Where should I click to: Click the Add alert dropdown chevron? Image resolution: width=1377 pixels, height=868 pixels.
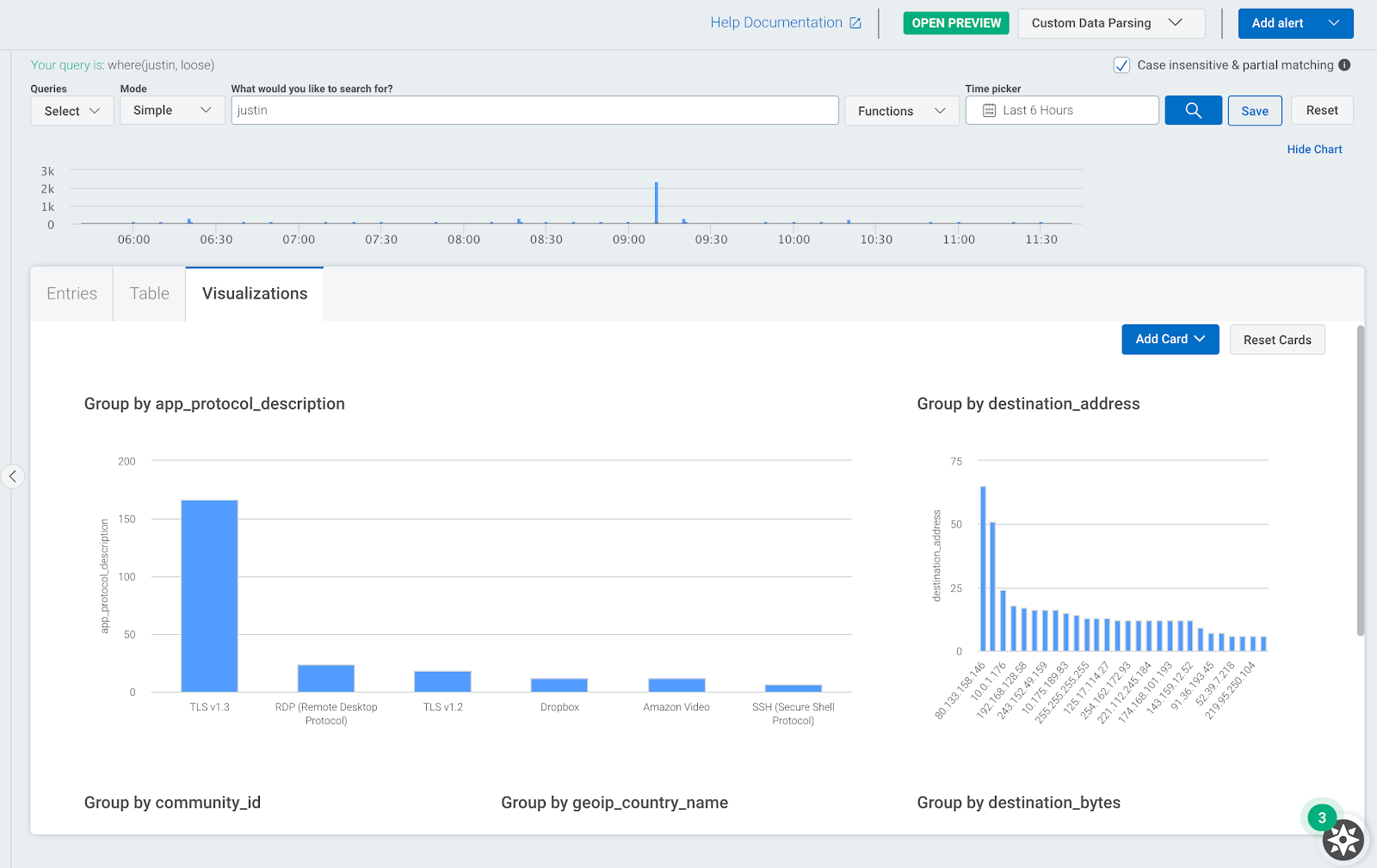click(1333, 23)
